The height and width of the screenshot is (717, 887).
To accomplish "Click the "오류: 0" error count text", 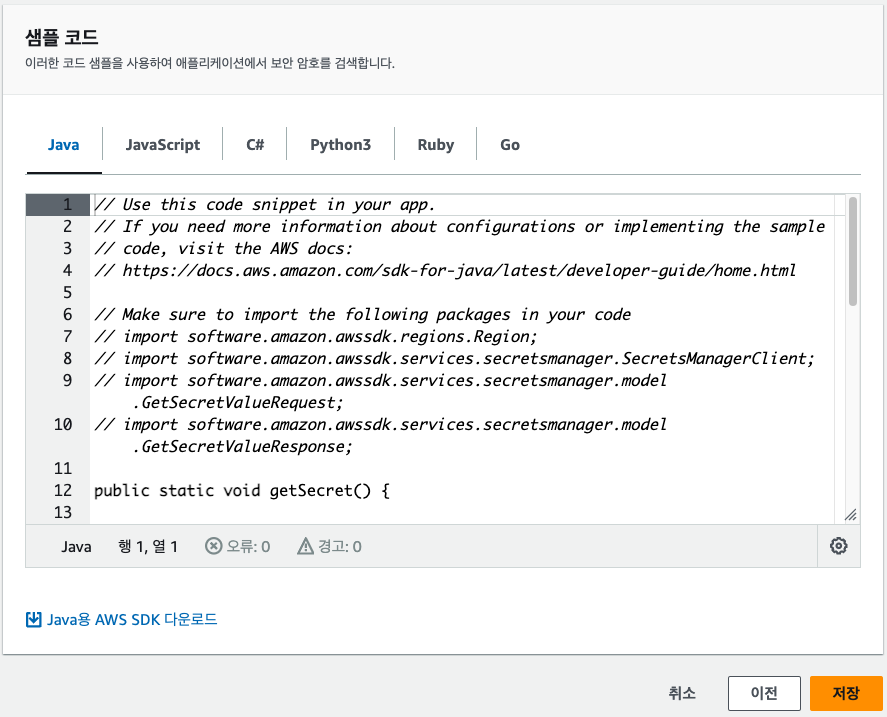I will (x=248, y=547).
